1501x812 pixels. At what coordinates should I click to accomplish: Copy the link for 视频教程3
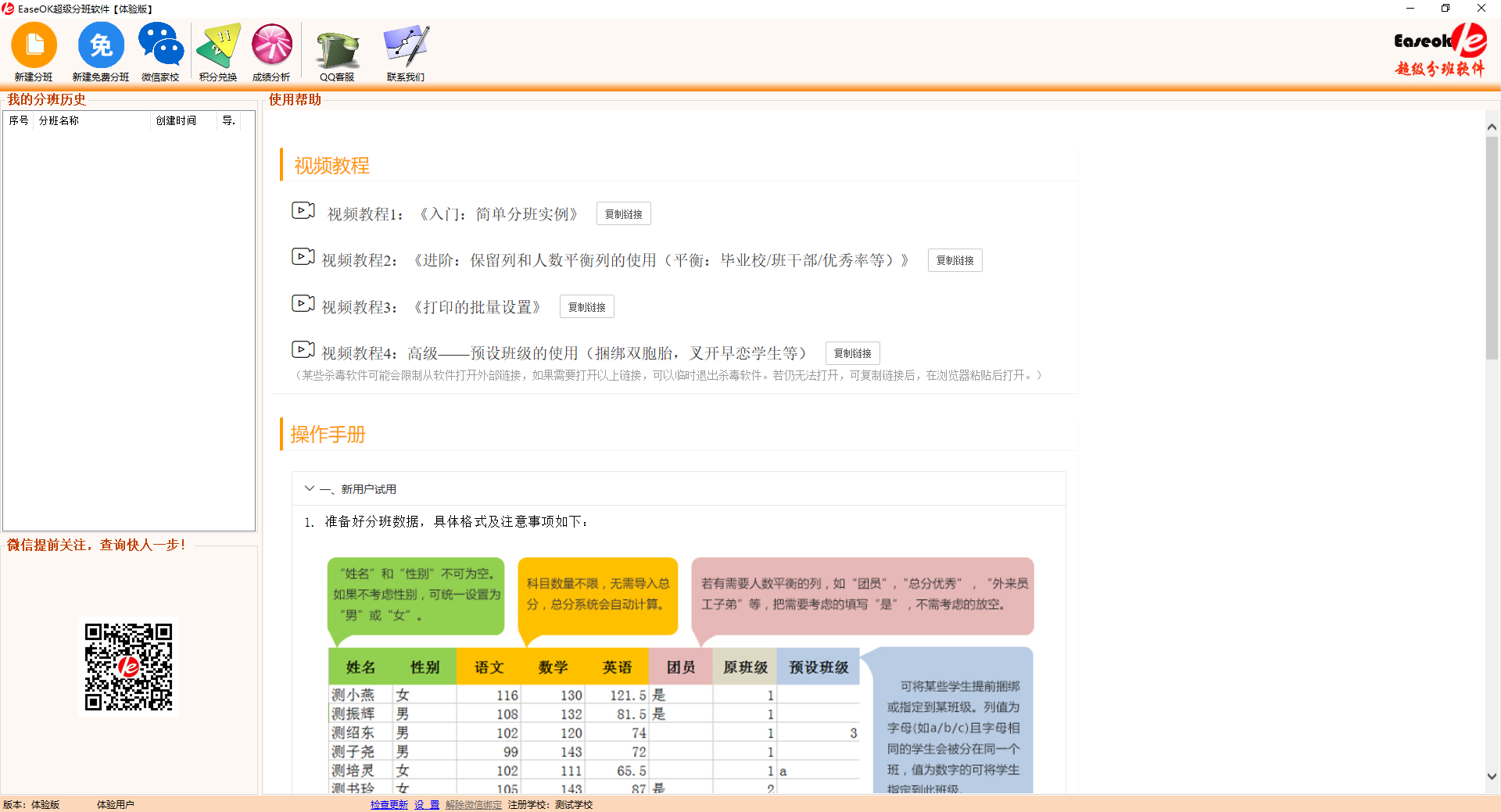[587, 307]
